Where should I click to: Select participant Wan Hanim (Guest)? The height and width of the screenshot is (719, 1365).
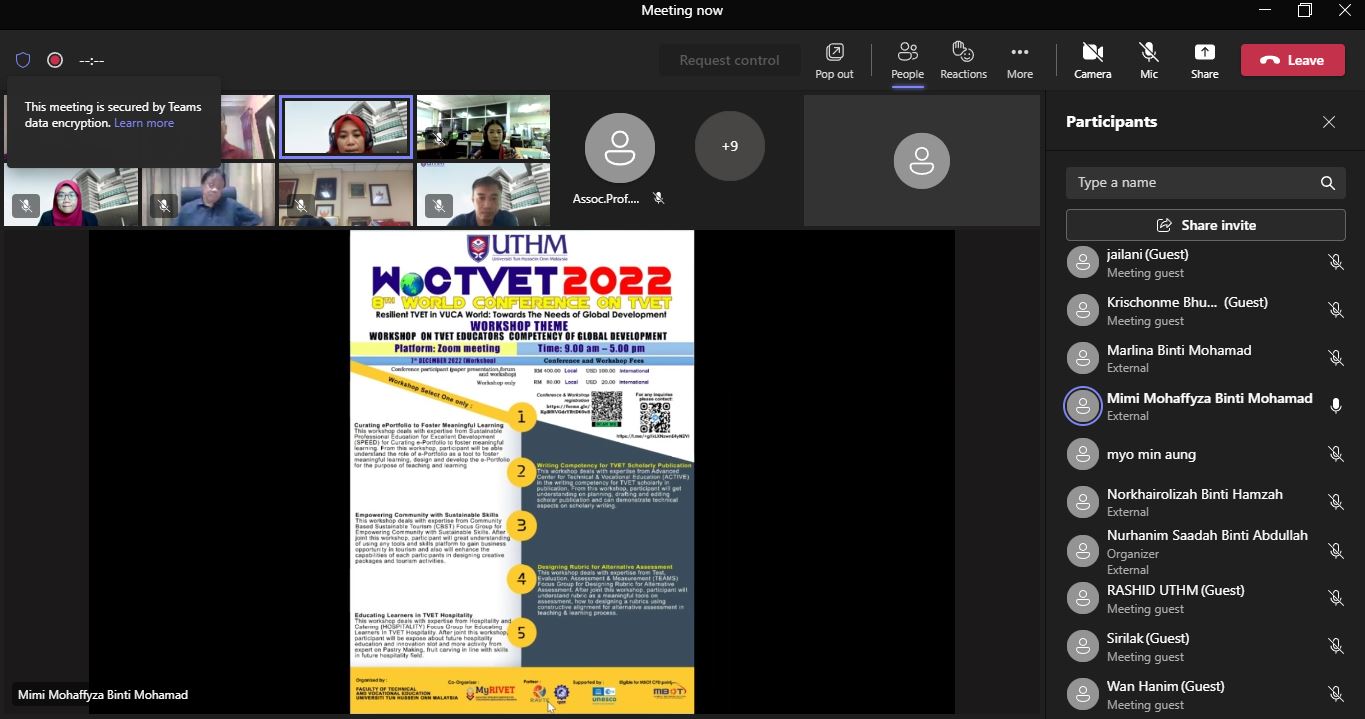1205,694
